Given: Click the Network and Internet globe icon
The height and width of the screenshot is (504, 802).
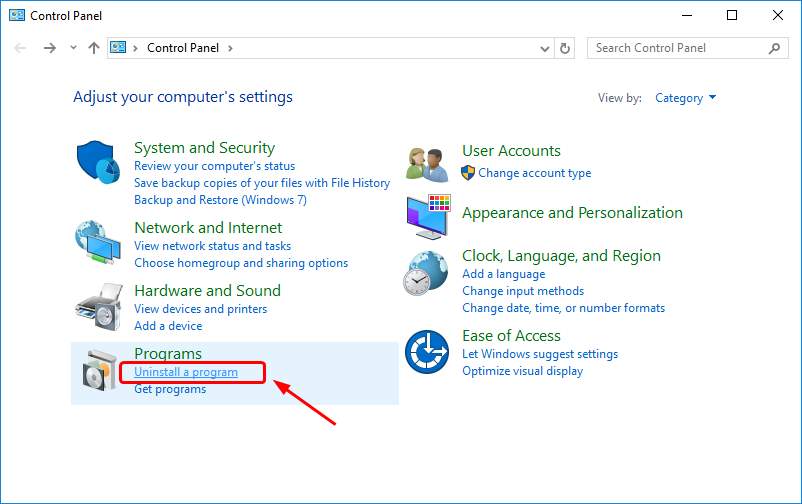Looking at the screenshot, I should coord(98,243).
